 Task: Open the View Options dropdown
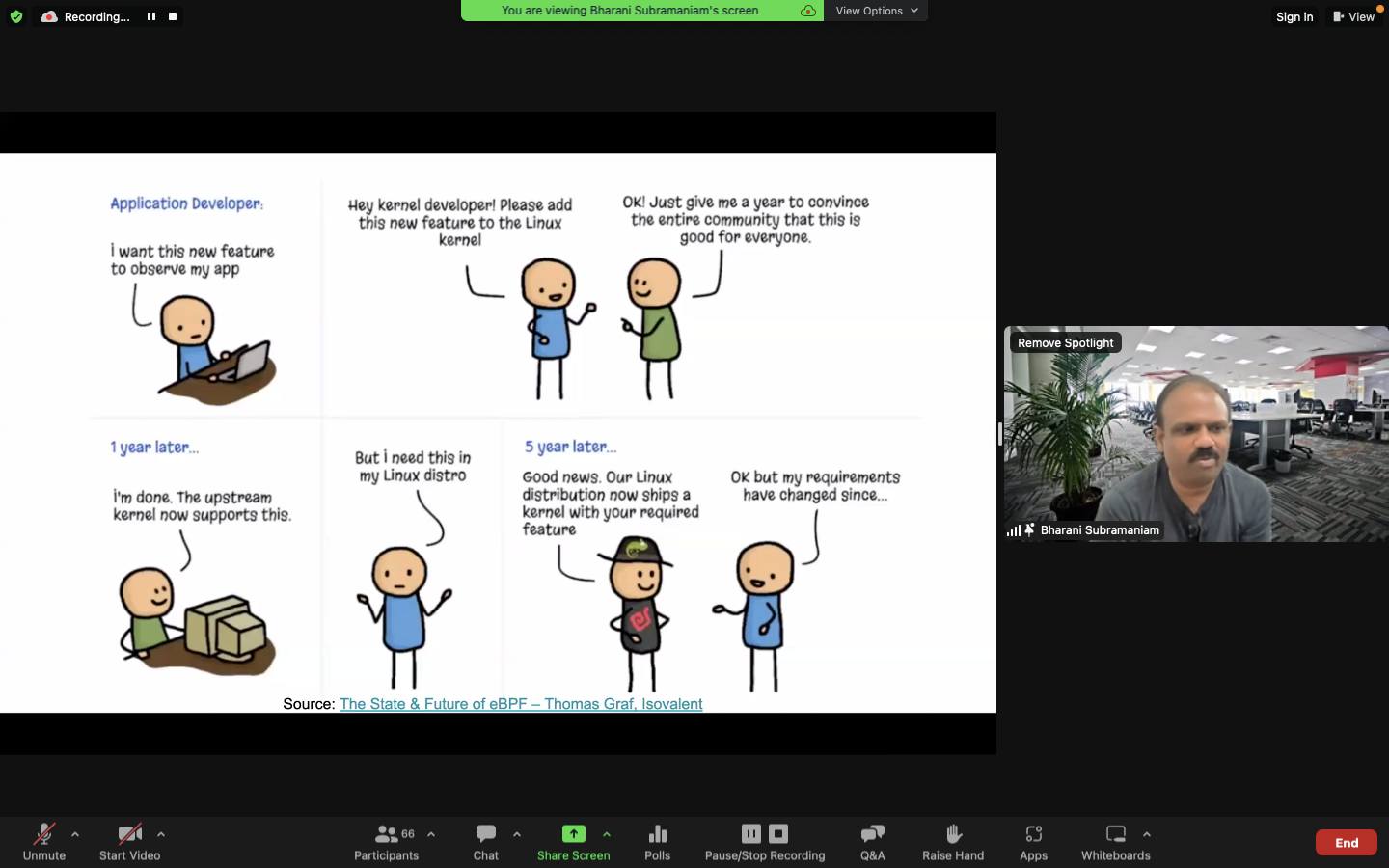coord(876,11)
